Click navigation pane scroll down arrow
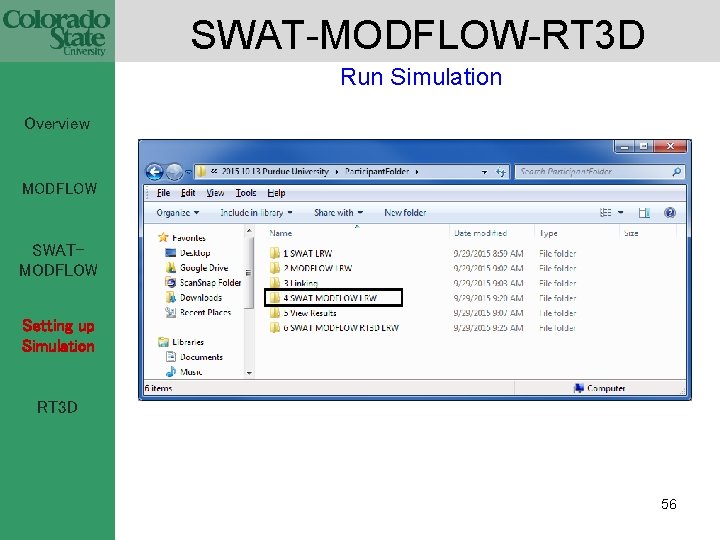This screenshot has height=540, width=720. pos(249,373)
